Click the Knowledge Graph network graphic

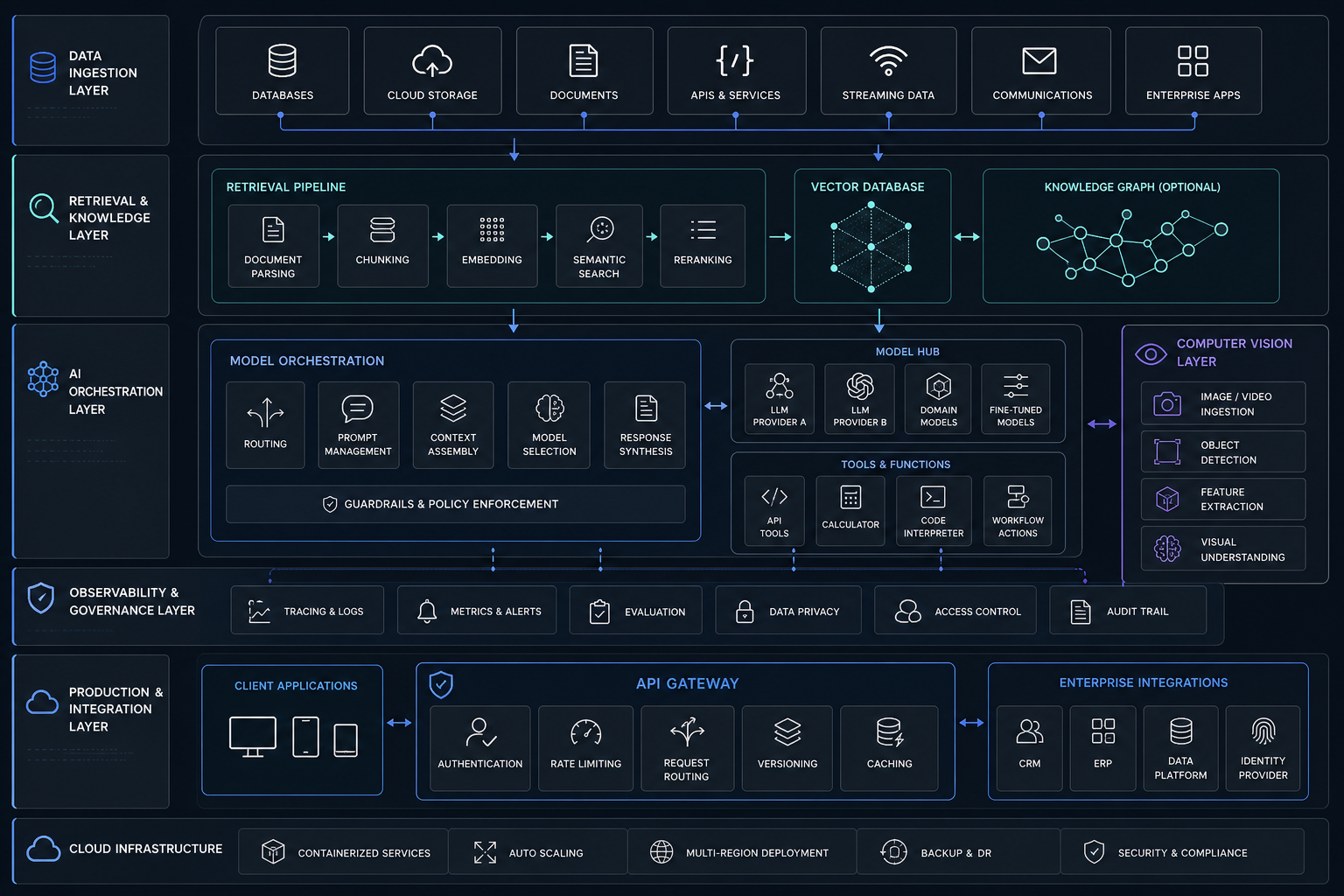click(1132, 248)
